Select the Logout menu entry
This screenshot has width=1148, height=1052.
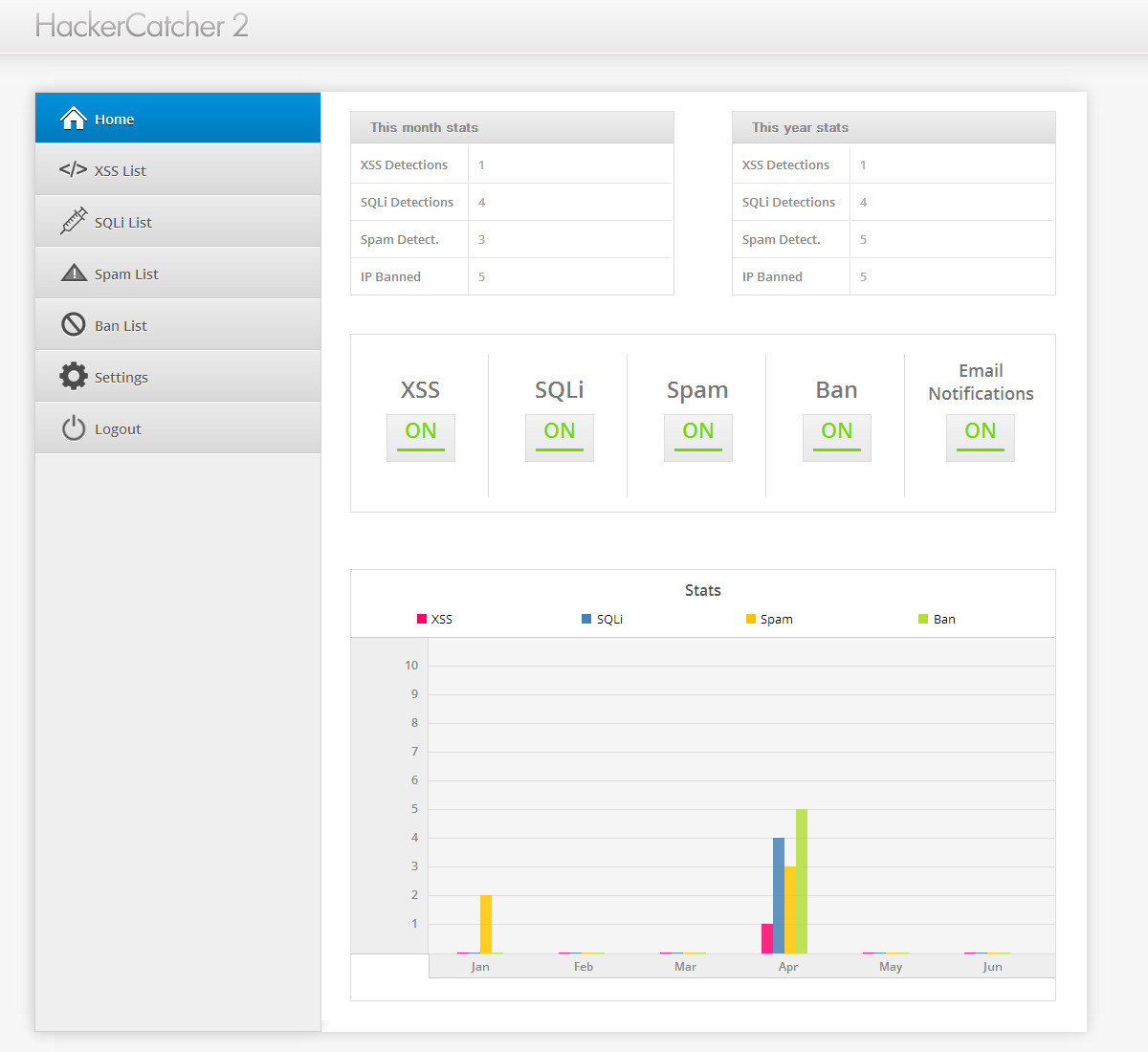click(x=178, y=428)
